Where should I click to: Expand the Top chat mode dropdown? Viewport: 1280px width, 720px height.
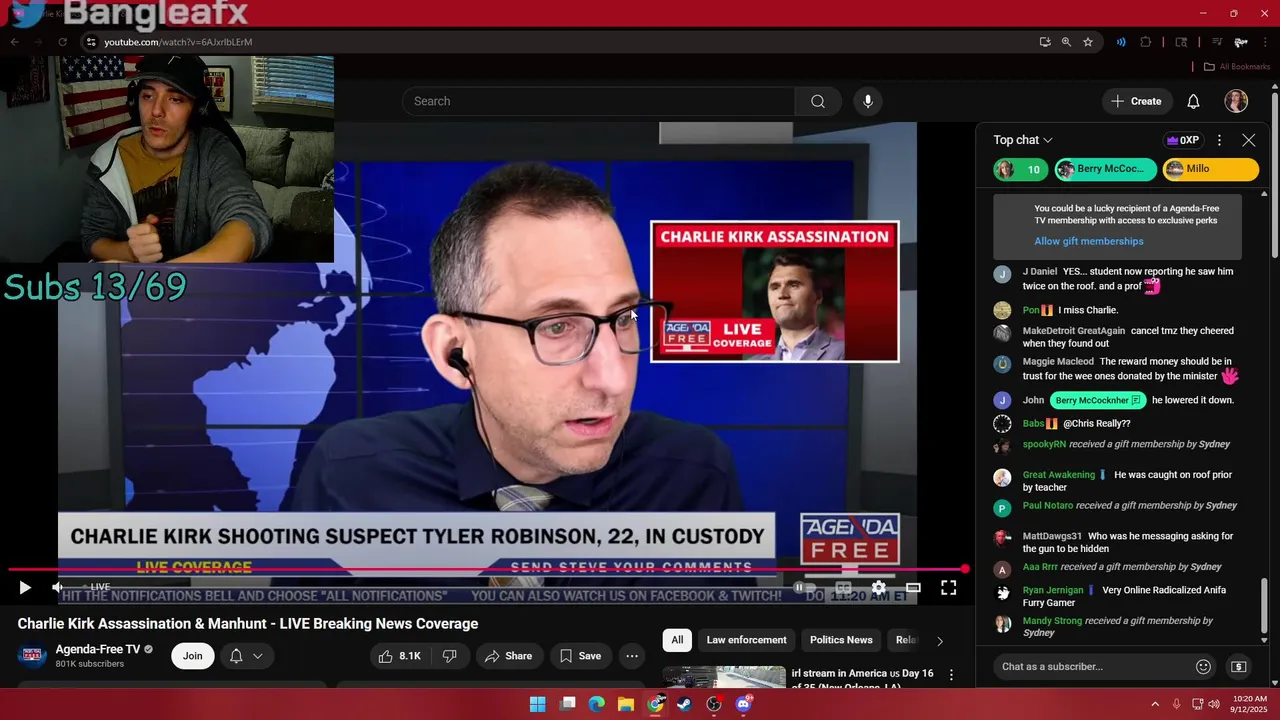1023,140
